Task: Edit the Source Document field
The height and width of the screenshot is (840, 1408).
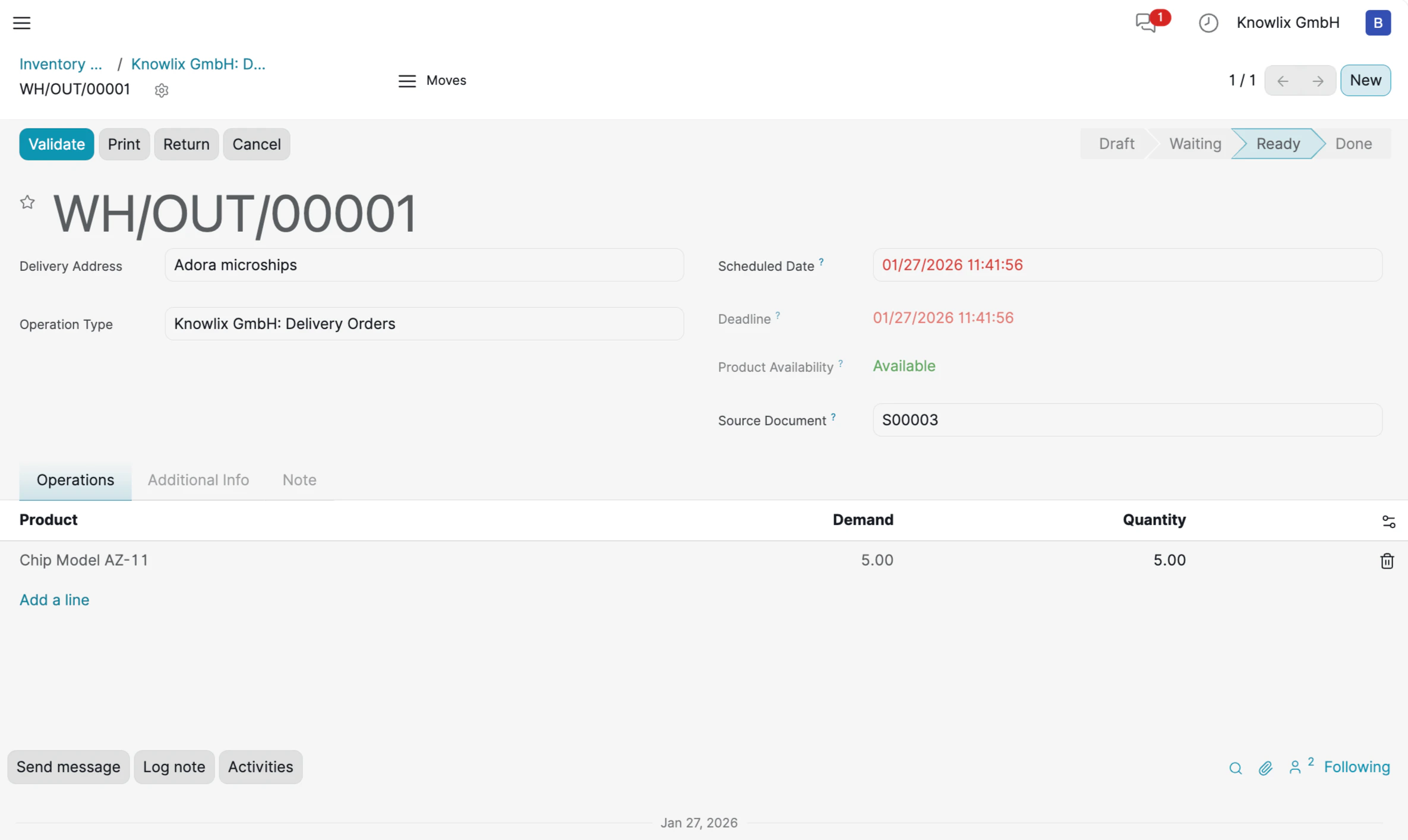Action: 1126,420
